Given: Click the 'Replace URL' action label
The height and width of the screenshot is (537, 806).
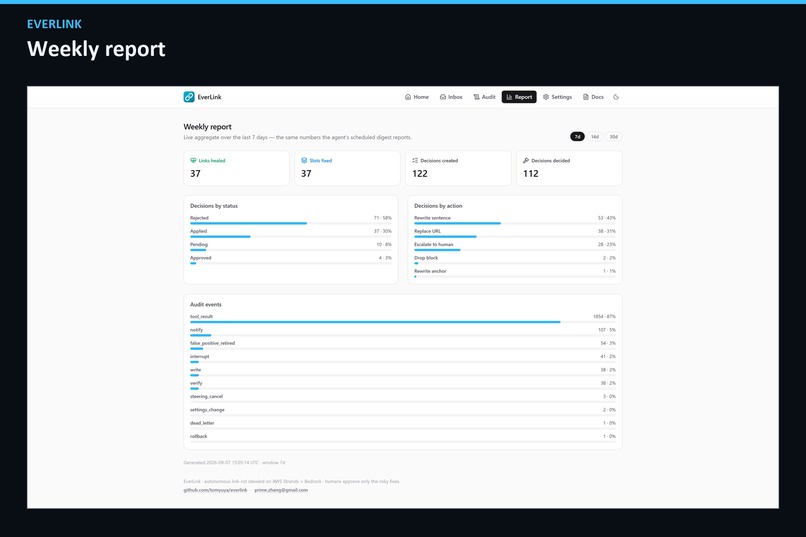Looking at the screenshot, I should tap(428, 231).
